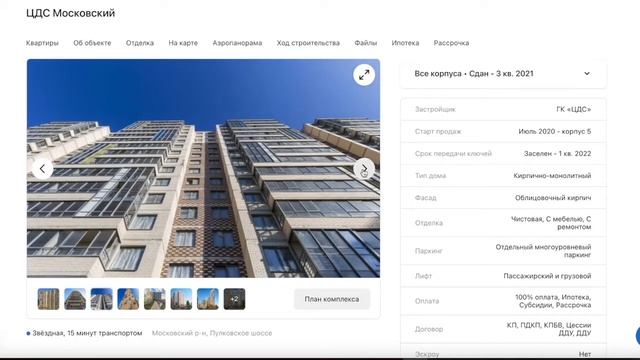The width and height of the screenshot is (640, 360).
Task: Click 'Облицовочный кирпич' value
Action: (553, 198)
